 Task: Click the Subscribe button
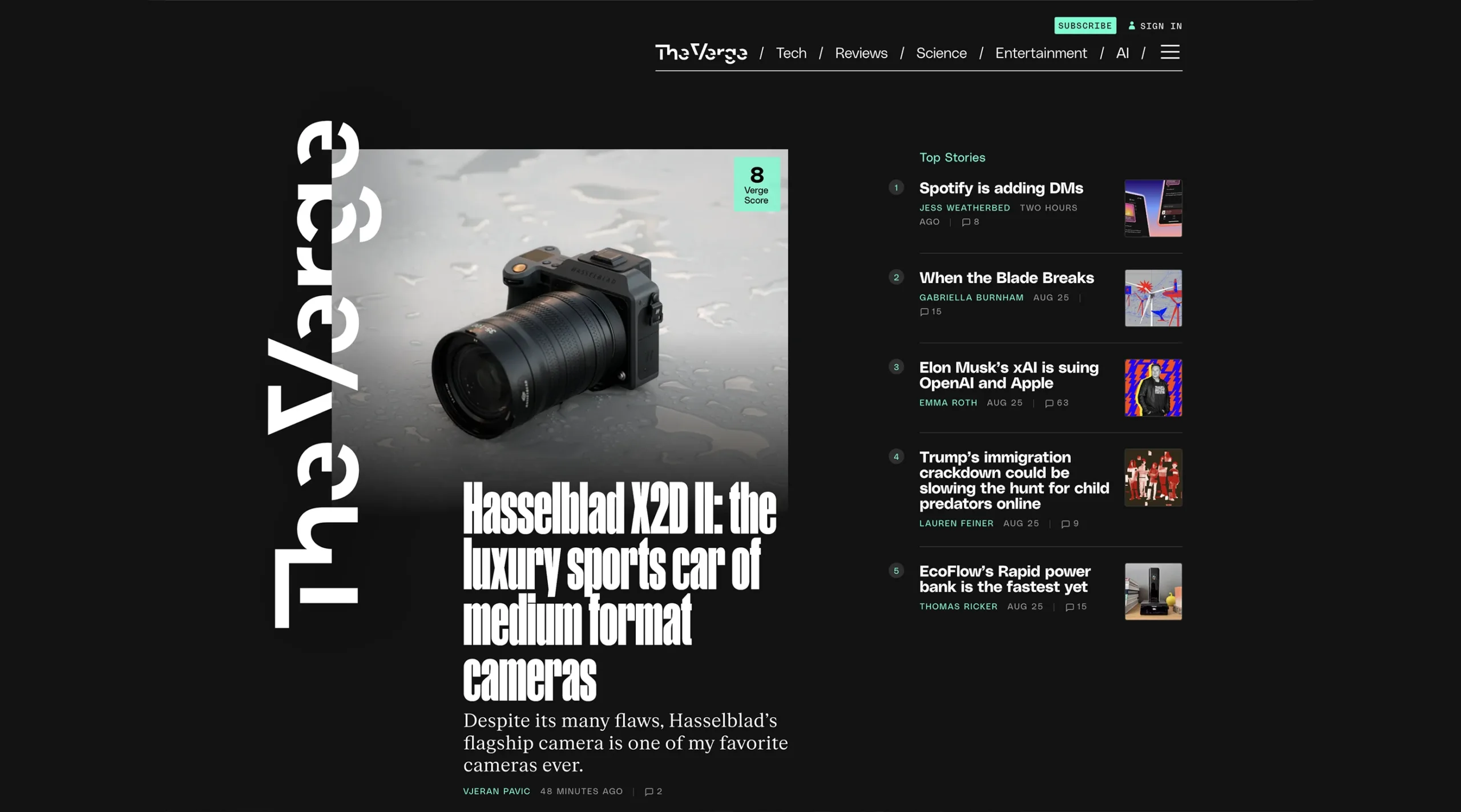pos(1085,26)
